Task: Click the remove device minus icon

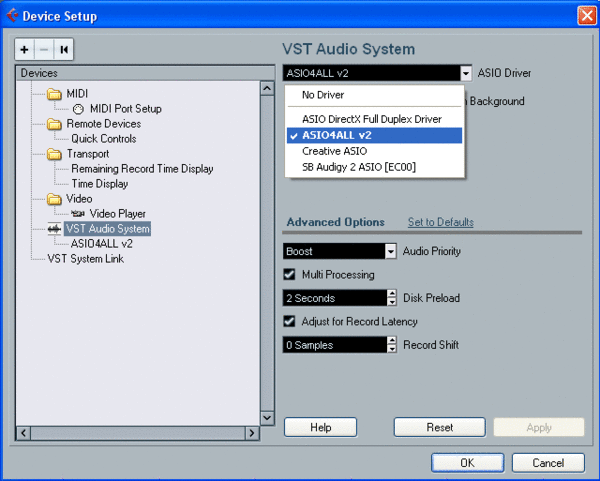Action: 44,49
